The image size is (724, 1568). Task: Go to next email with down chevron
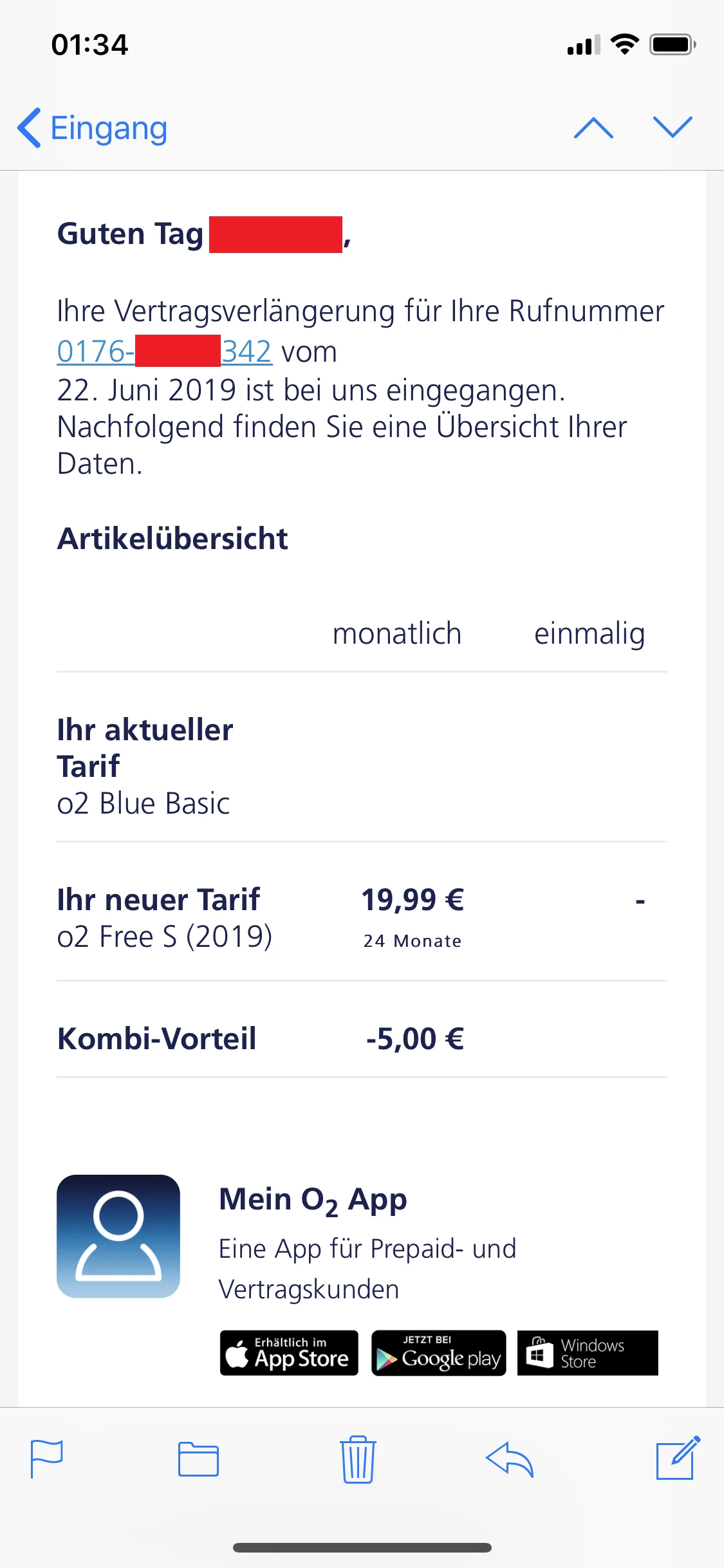(x=673, y=127)
